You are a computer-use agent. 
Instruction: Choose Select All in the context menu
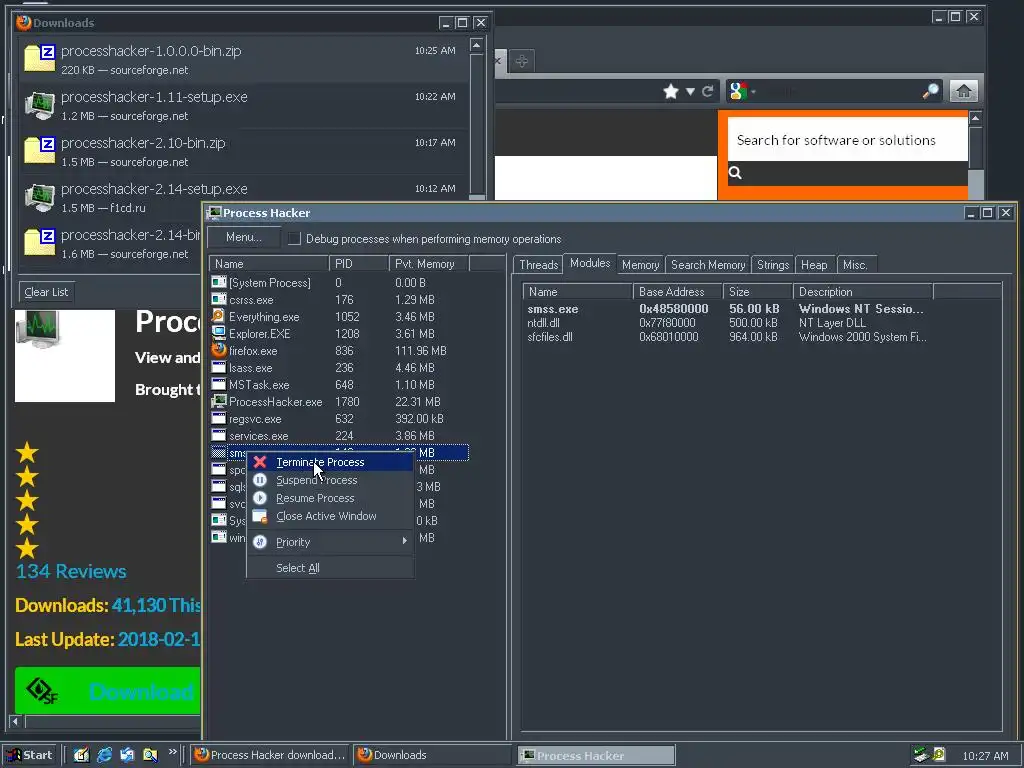click(330, 568)
